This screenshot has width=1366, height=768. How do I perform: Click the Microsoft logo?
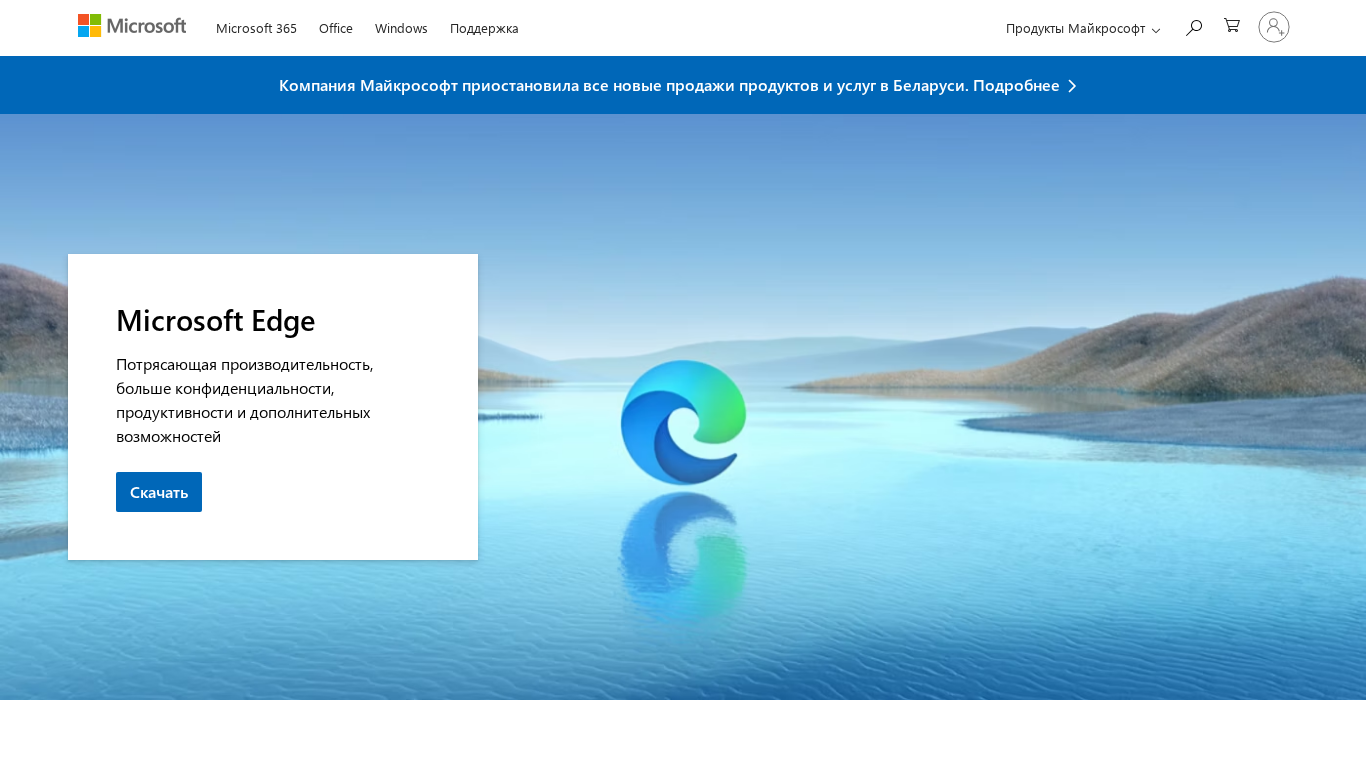pyautogui.click(x=132, y=26)
